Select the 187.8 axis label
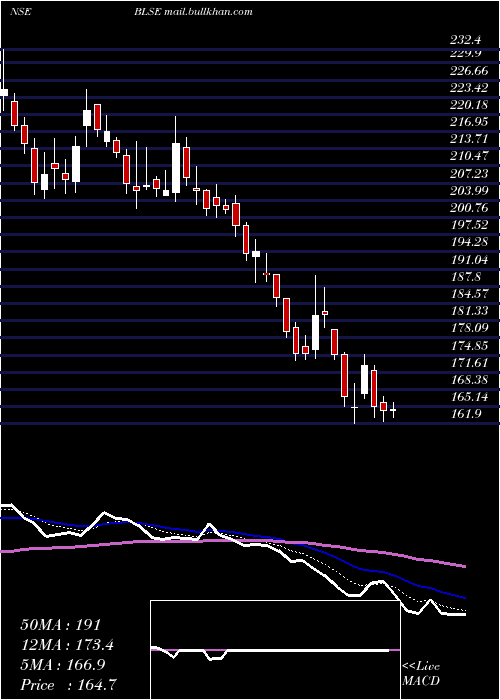 tap(466, 277)
